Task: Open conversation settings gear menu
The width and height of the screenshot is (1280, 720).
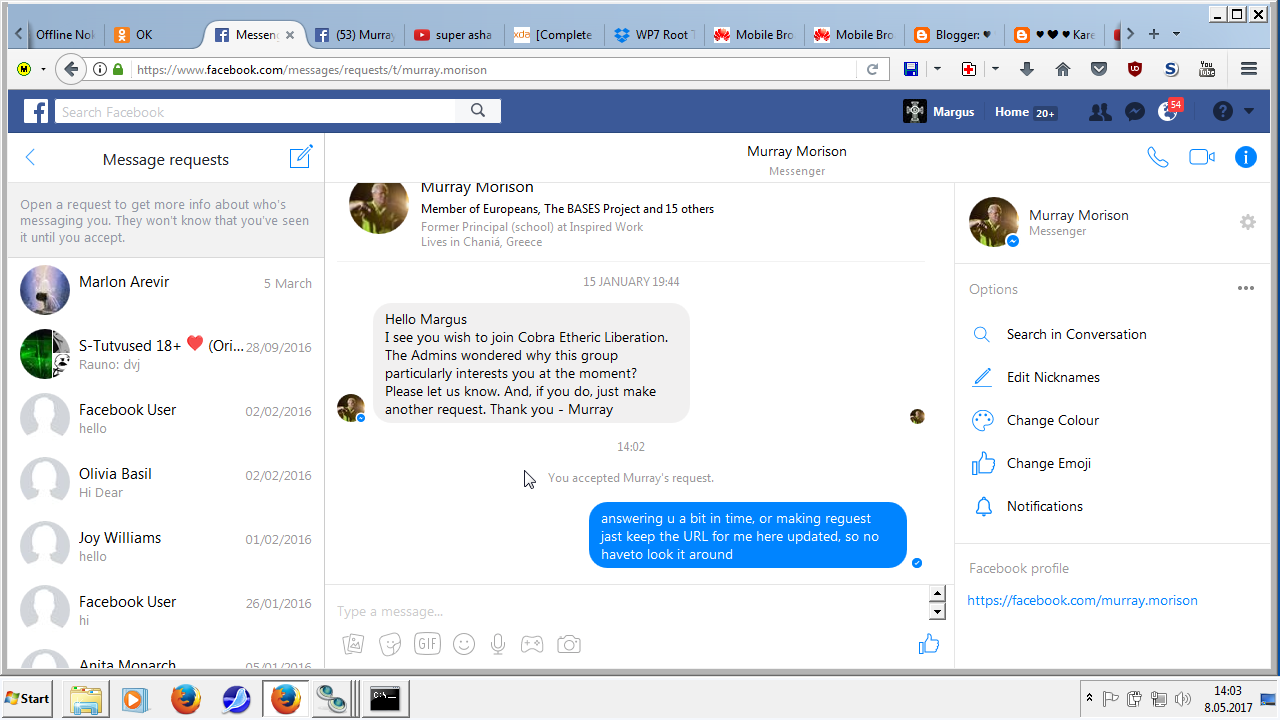Action: pyautogui.click(x=1248, y=222)
